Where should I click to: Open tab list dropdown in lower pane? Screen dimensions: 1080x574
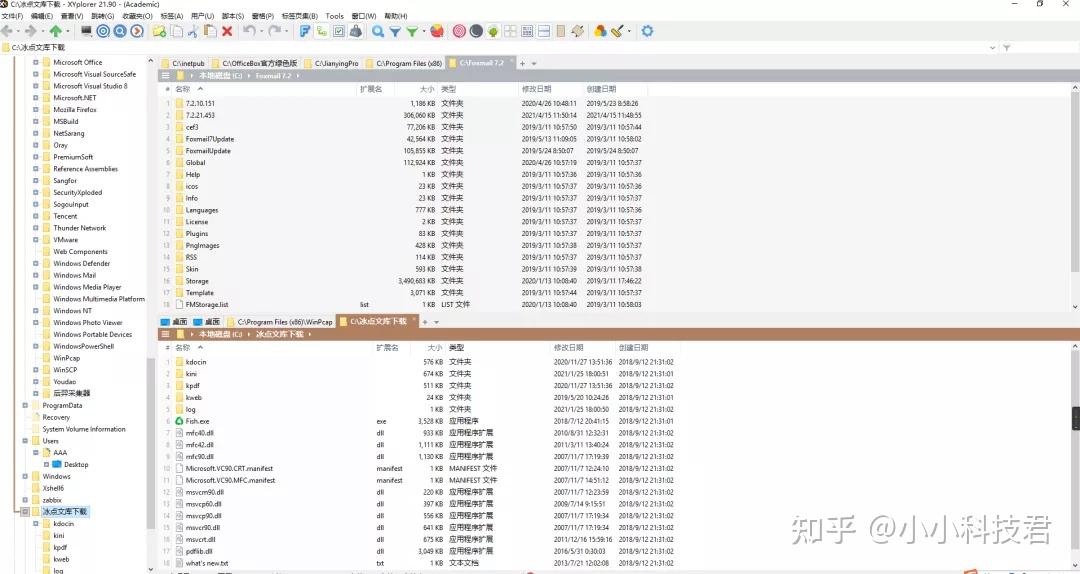point(436,322)
